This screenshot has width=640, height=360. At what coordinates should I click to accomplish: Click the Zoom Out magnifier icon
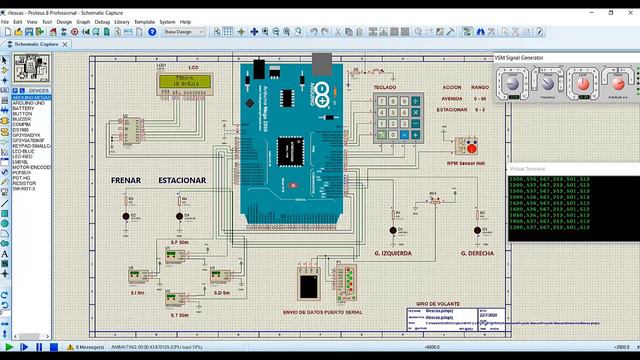pos(276,32)
